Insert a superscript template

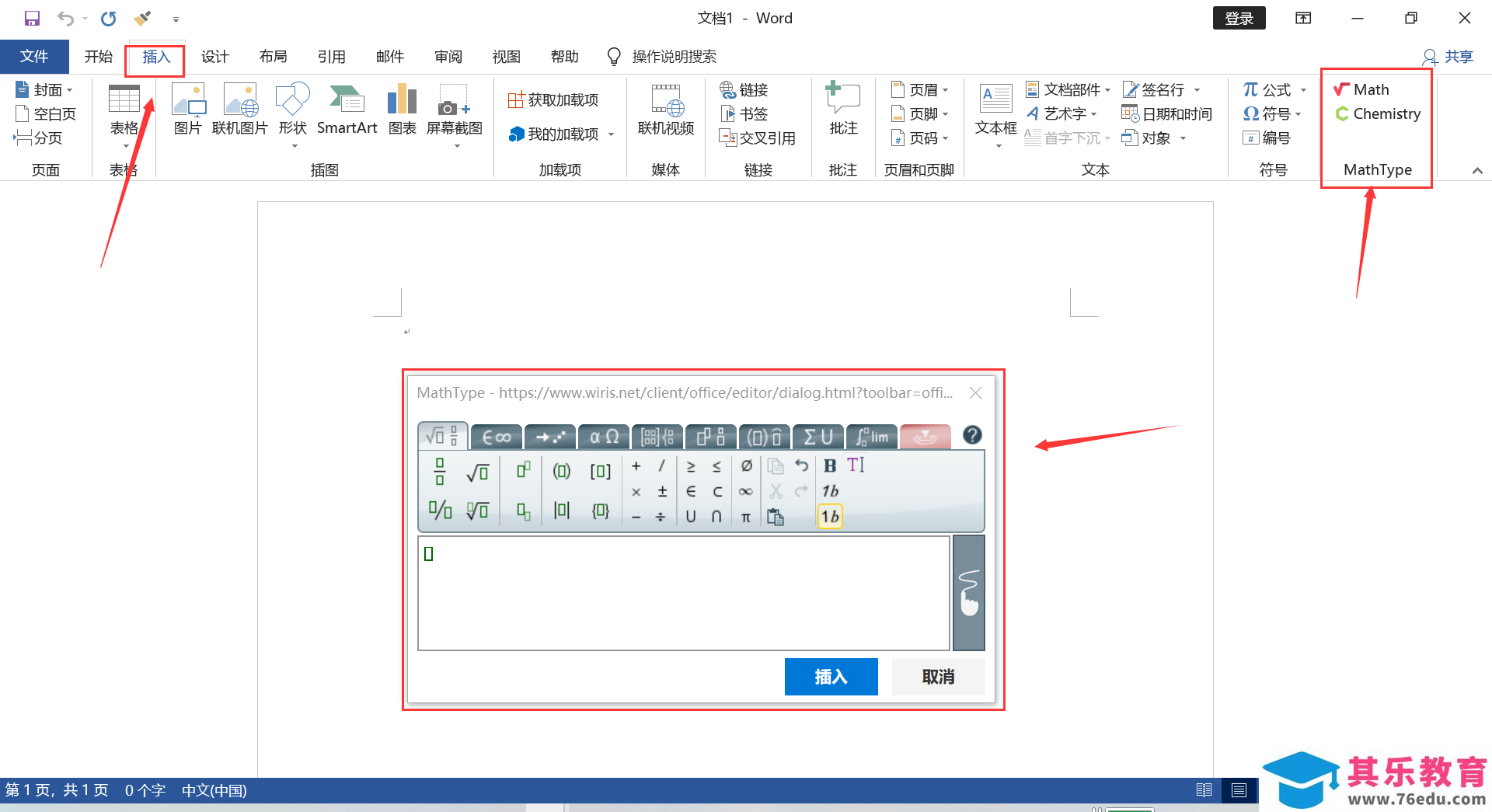click(524, 470)
